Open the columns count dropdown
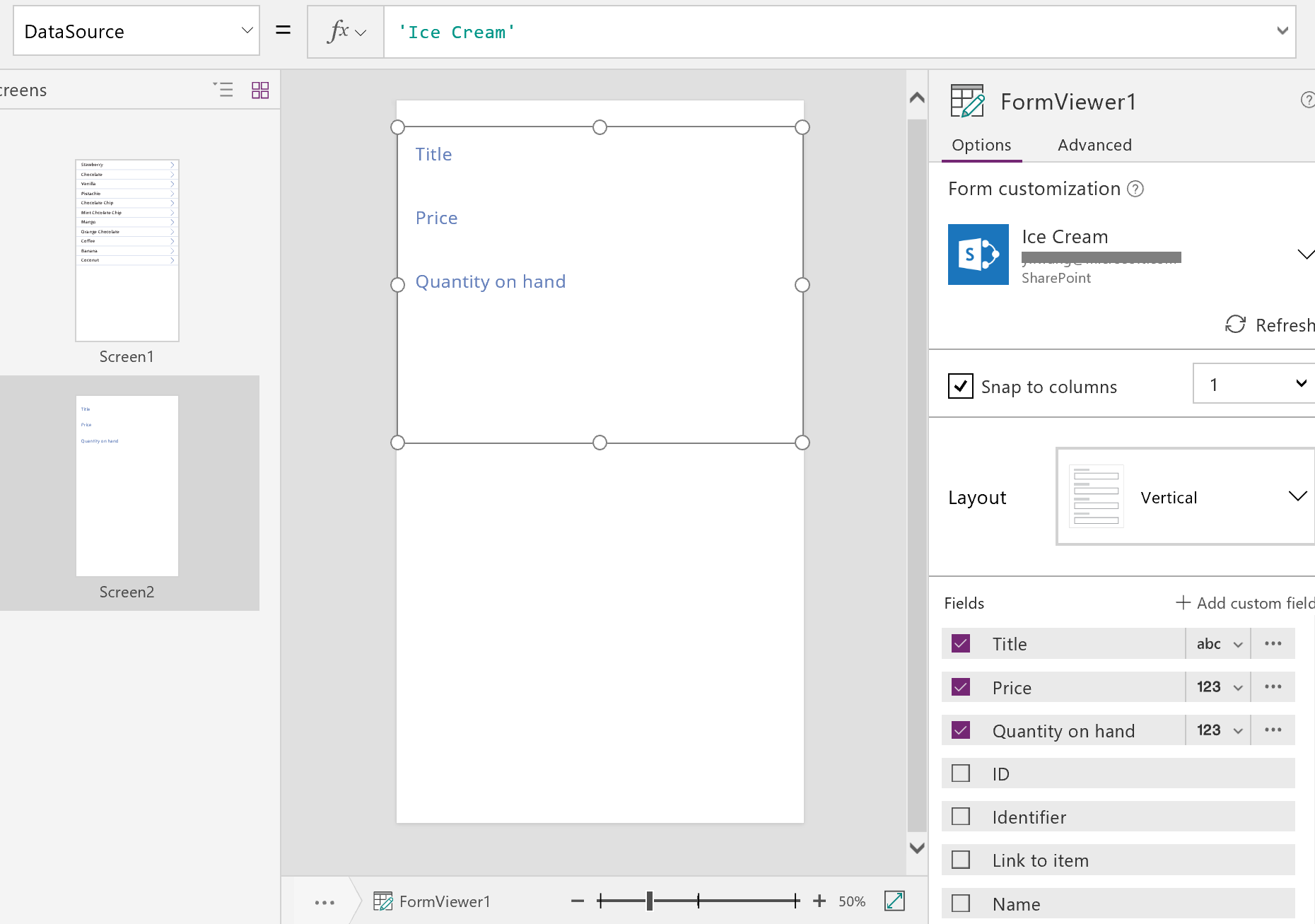 pos(1299,384)
